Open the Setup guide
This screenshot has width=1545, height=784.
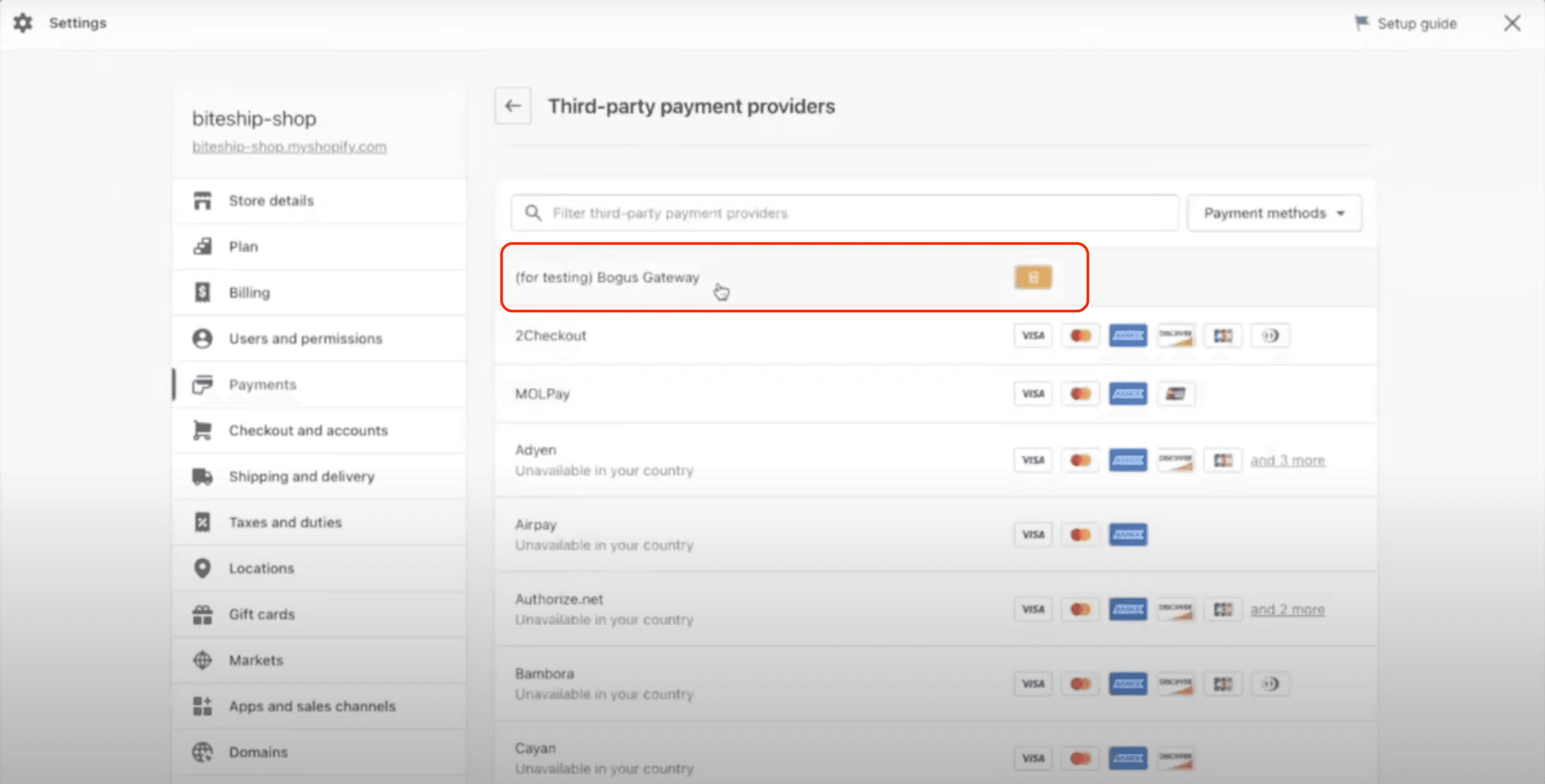coord(1406,24)
